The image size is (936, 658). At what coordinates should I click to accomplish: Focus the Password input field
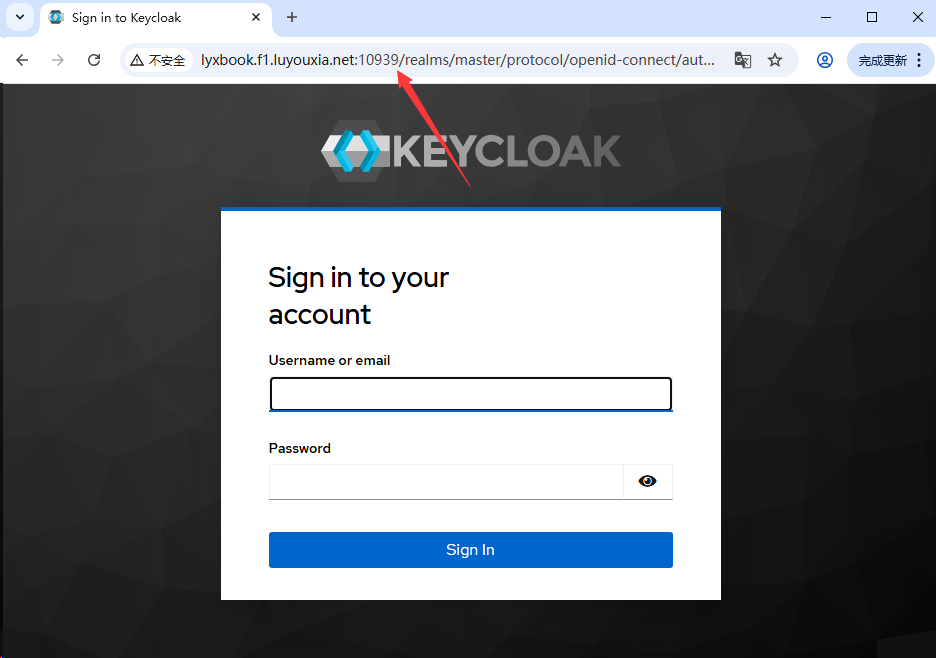click(446, 482)
